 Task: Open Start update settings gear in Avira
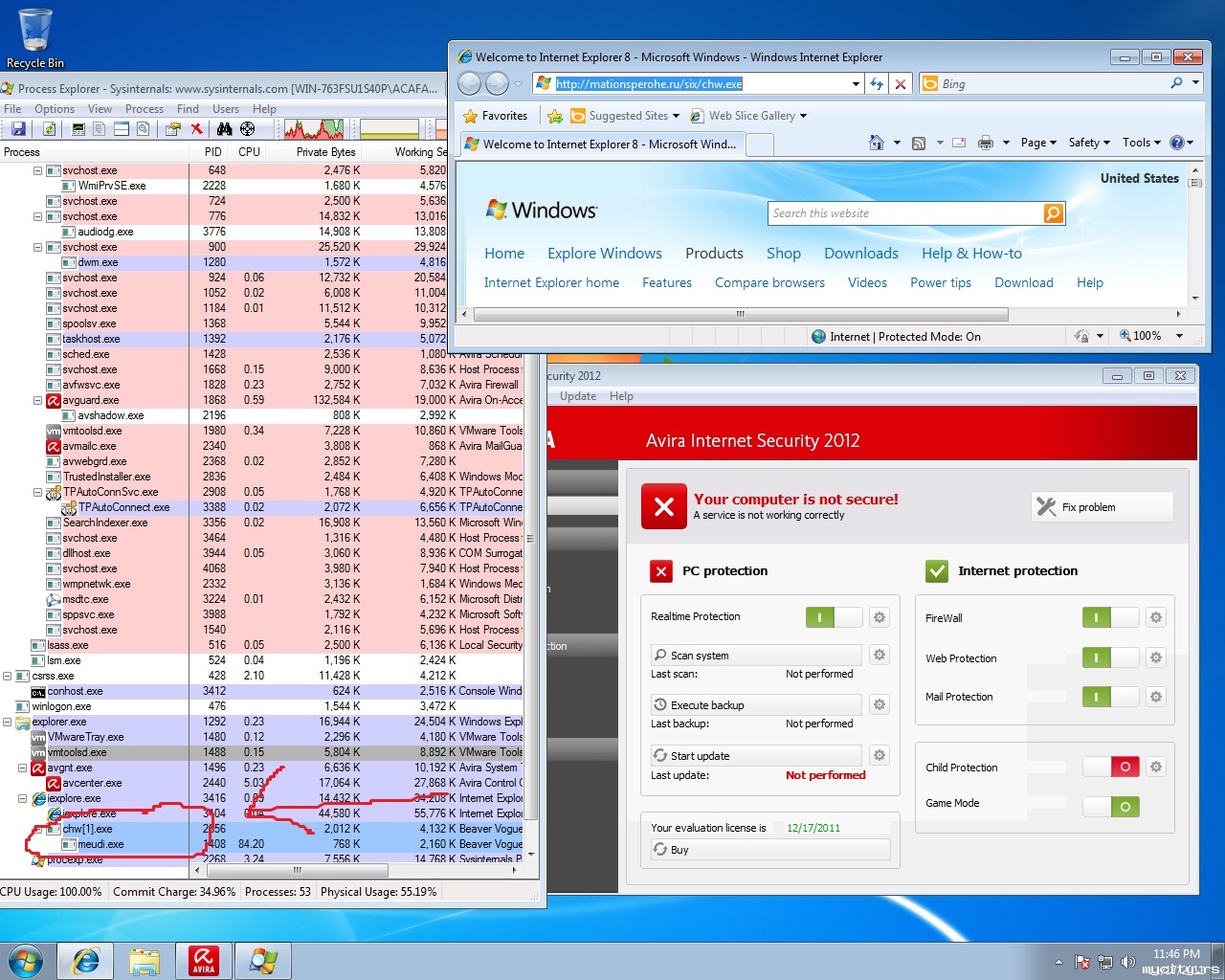pyautogui.click(x=880, y=755)
